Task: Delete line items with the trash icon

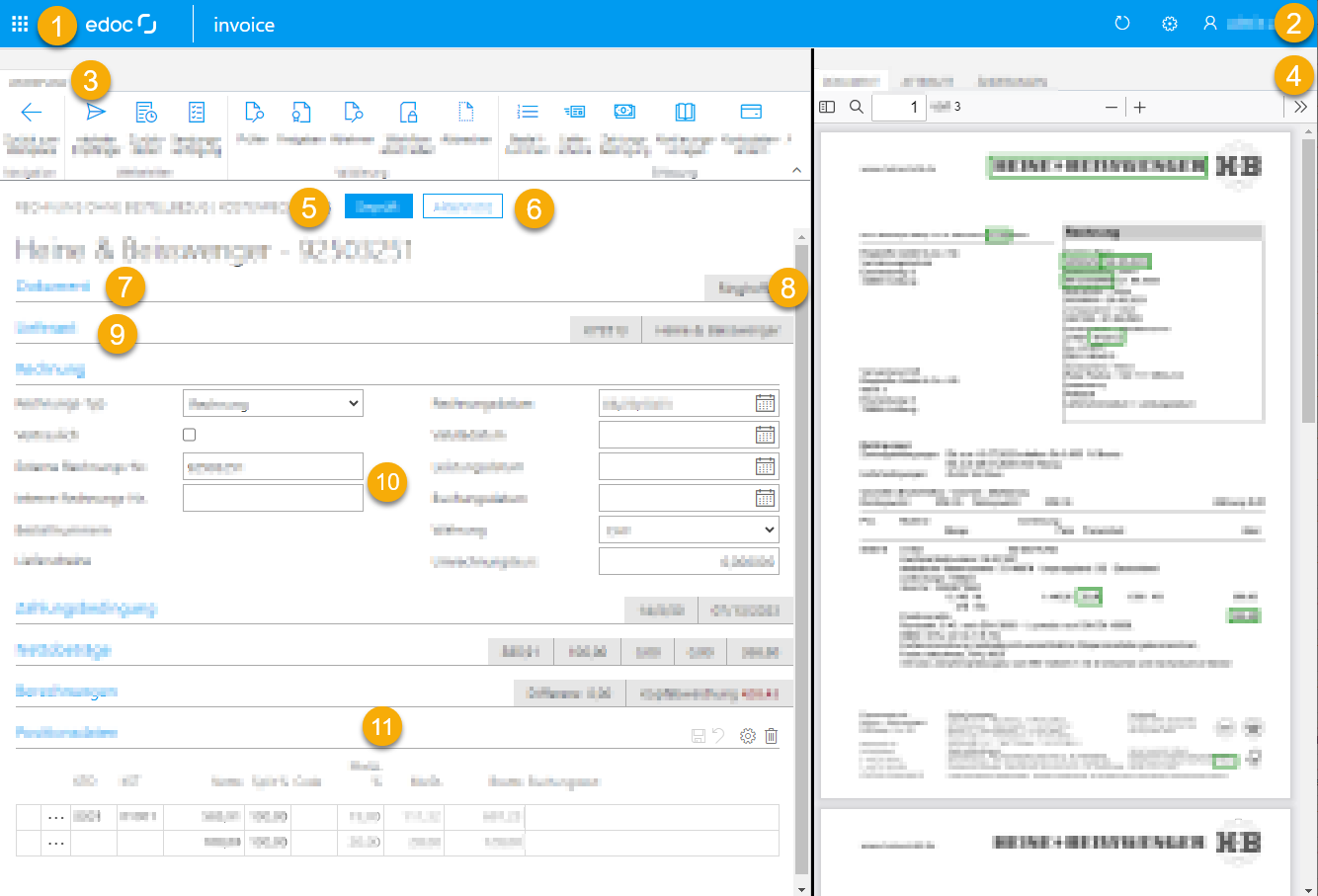Action: [x=772, y=736]
